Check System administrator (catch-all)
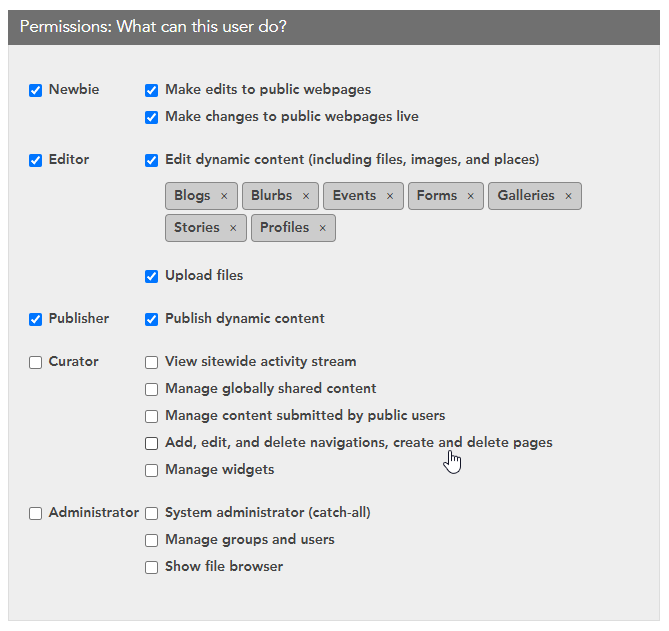Screen dimensions: 669x631 click(x=151, y=513)
